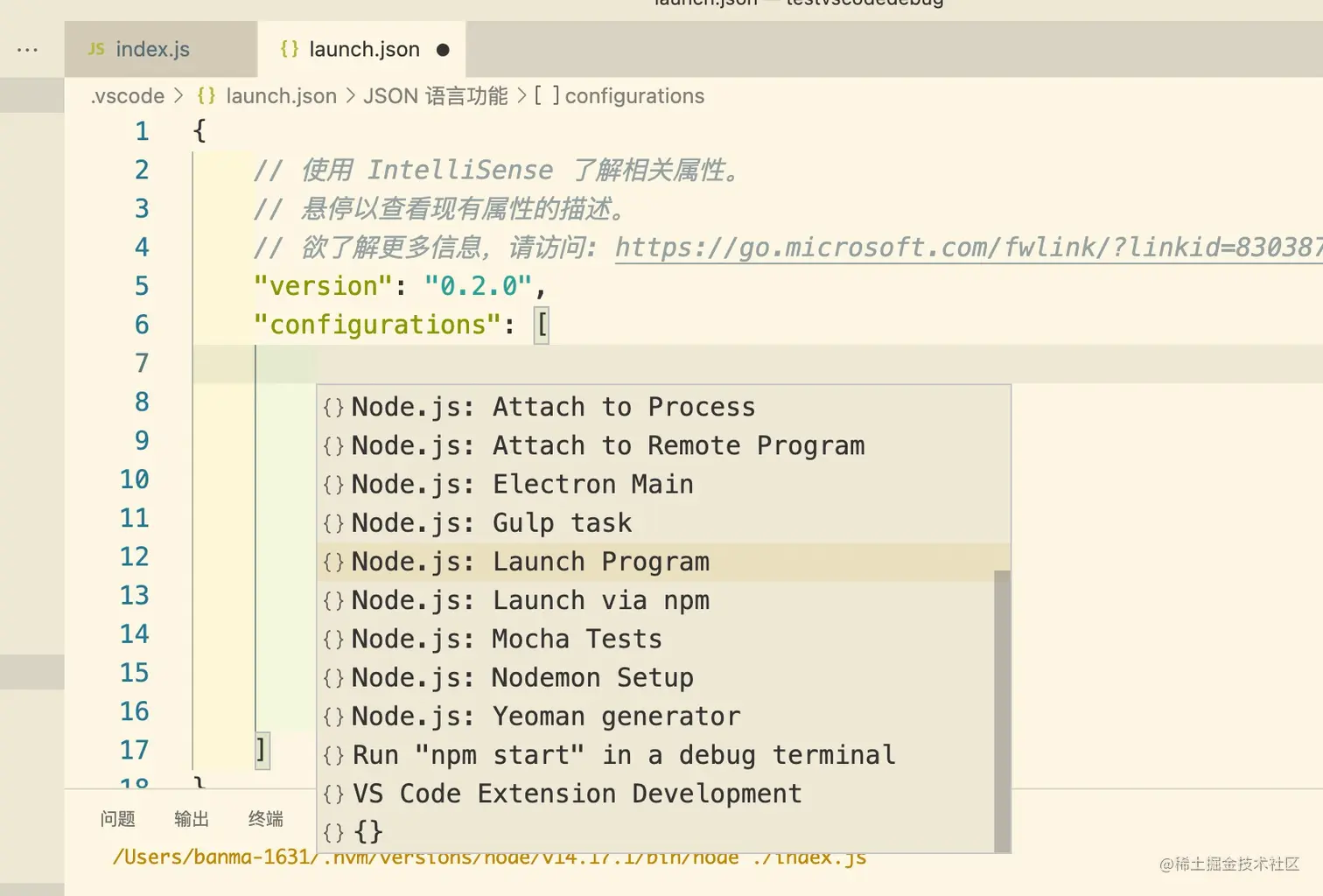1323x896 pixels.
Task: Click the "version" key on line 5
Action: [x=323, y=287]
